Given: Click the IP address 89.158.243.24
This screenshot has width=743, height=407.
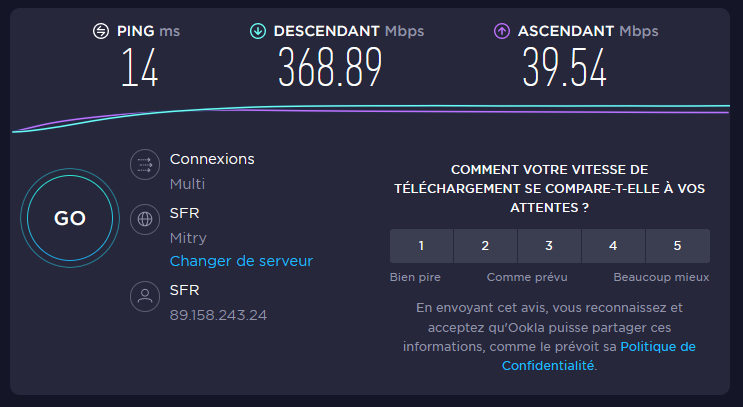Looking at the screenshot, I should (x=218, y=315).
